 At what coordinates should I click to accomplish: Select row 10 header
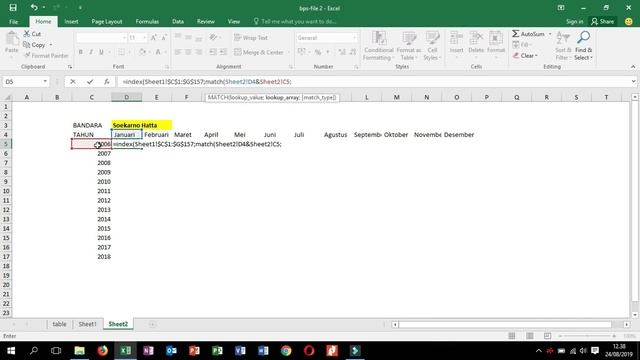(6, 191)
